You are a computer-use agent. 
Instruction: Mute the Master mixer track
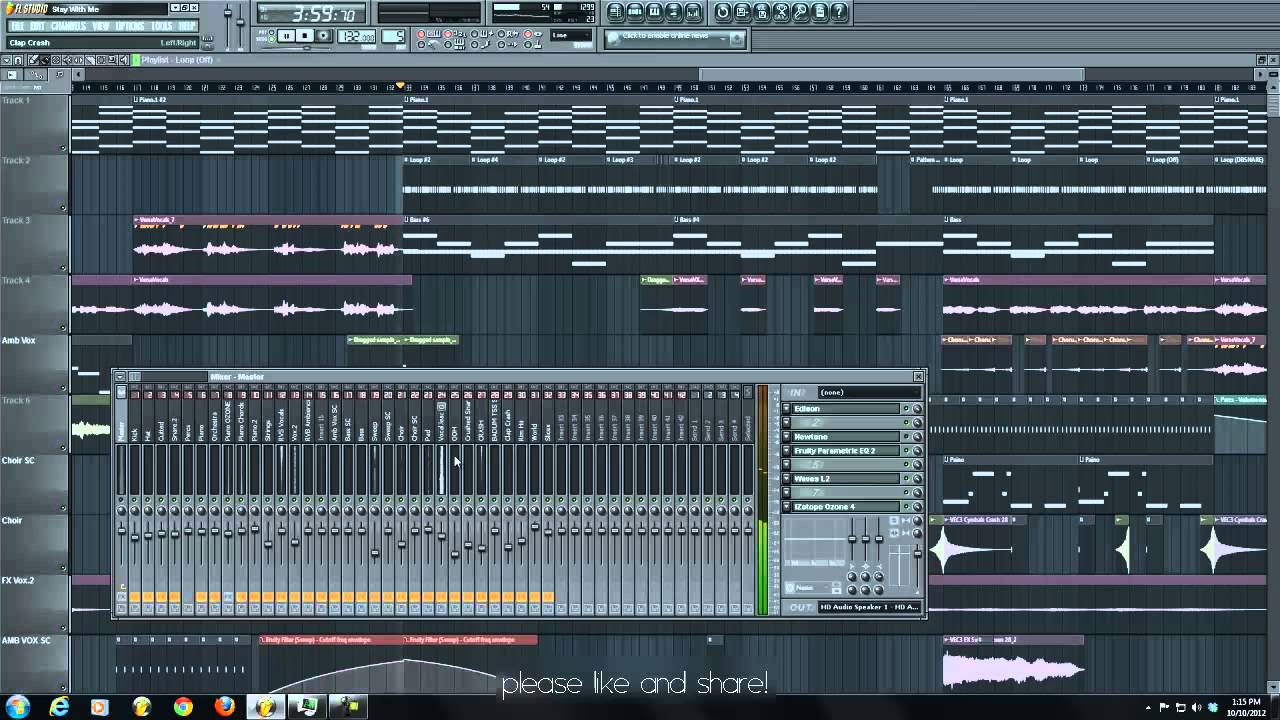(122, 499)
